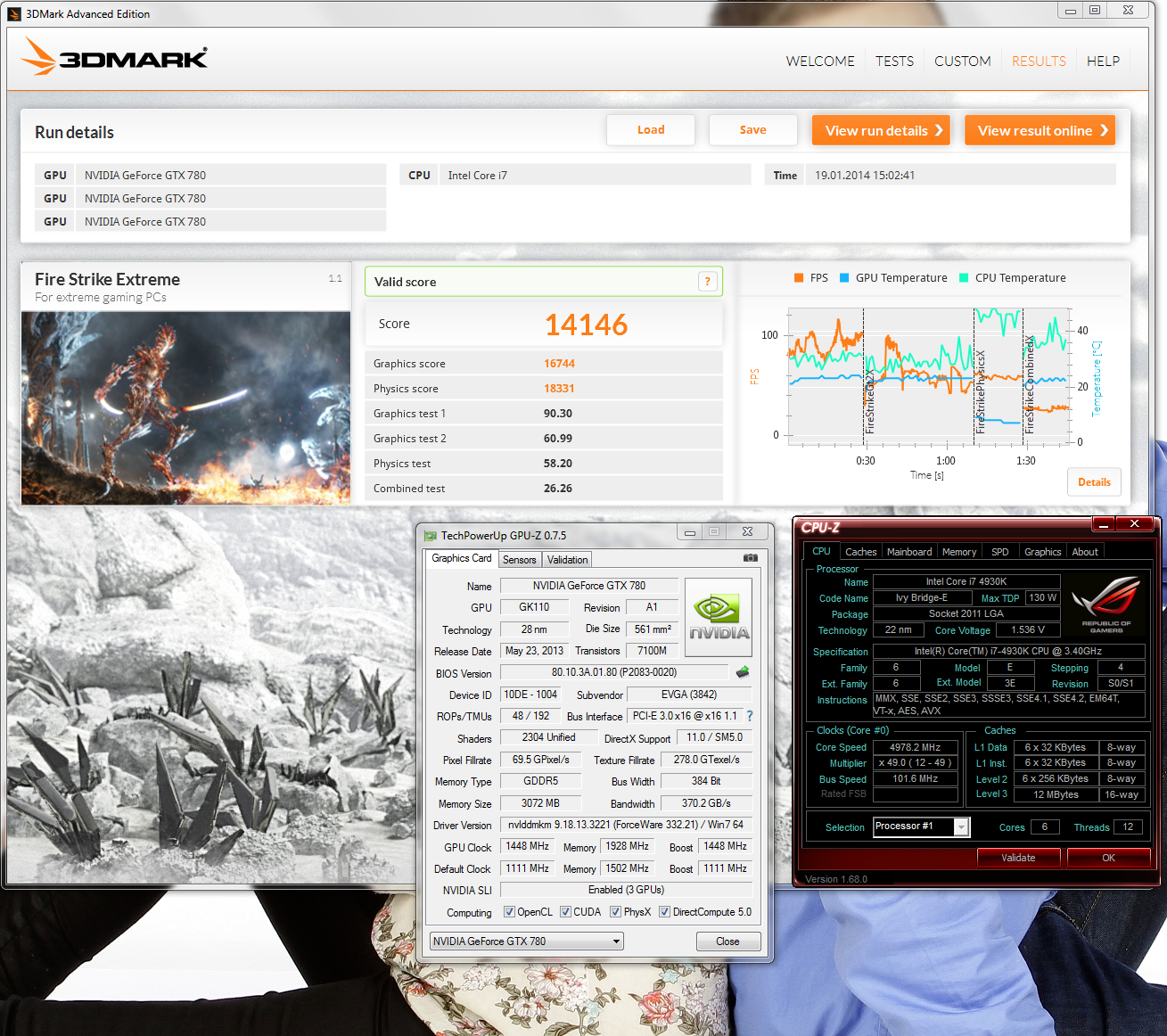This screenshot has width=1167, height=1036.
Task: Select the Graphics Card tab in GPU-Z
Action: pos(462,558)
